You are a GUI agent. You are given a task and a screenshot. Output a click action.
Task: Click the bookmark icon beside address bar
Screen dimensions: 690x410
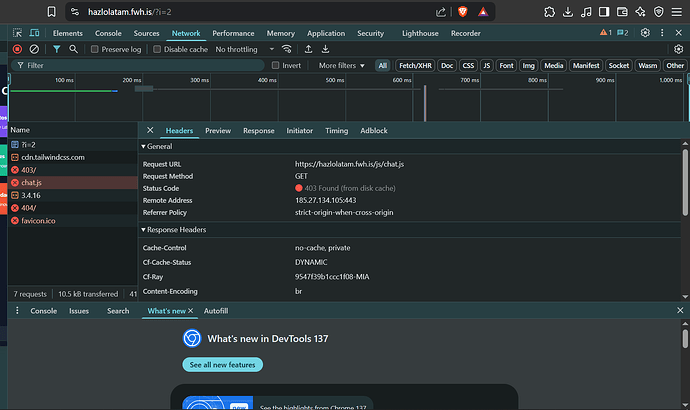coord(51,12)
